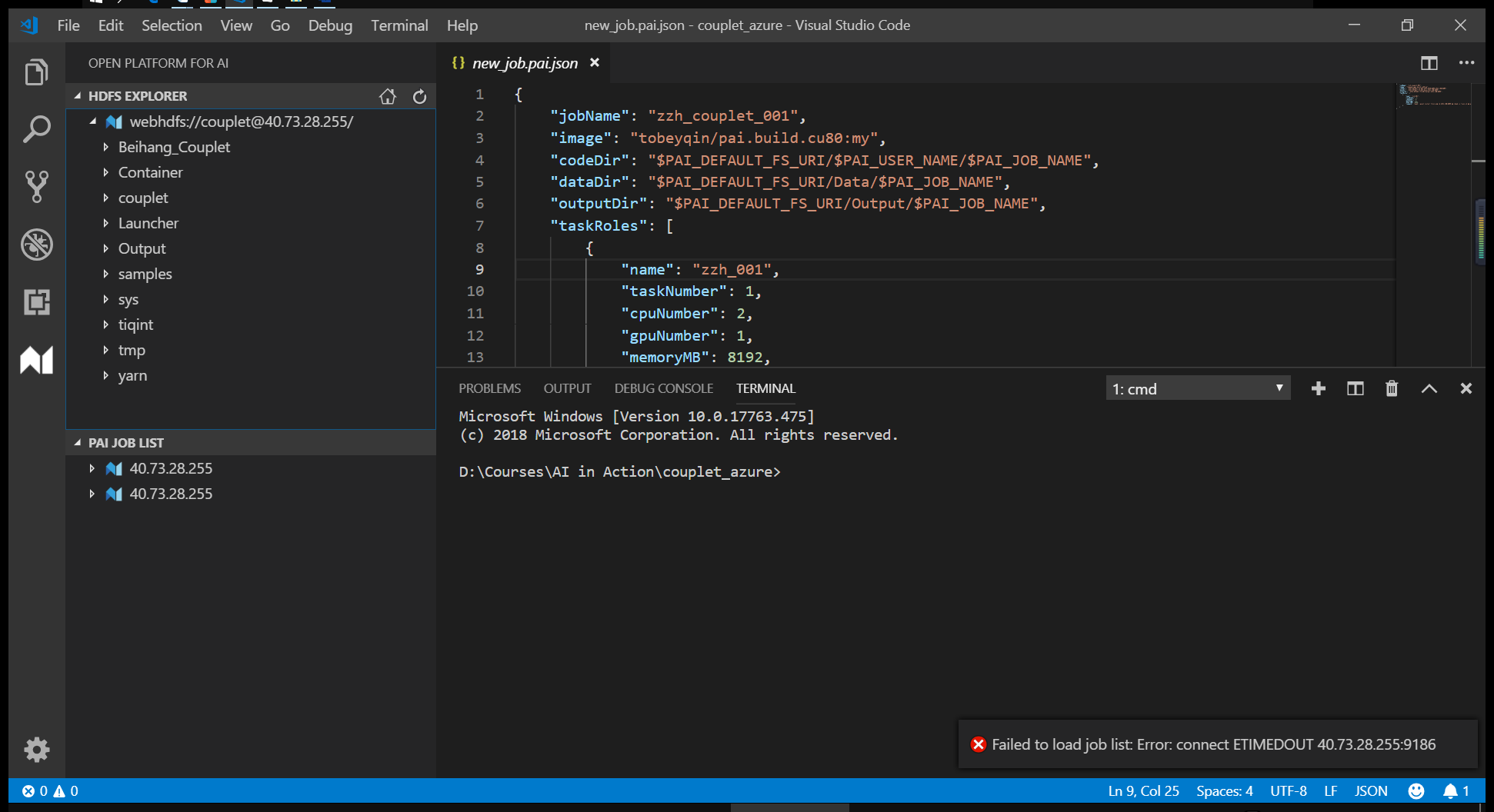The width and height of the screenshot is (1494, 812).
Task: Open Source Control view
Action: click(x=36, y=187)
